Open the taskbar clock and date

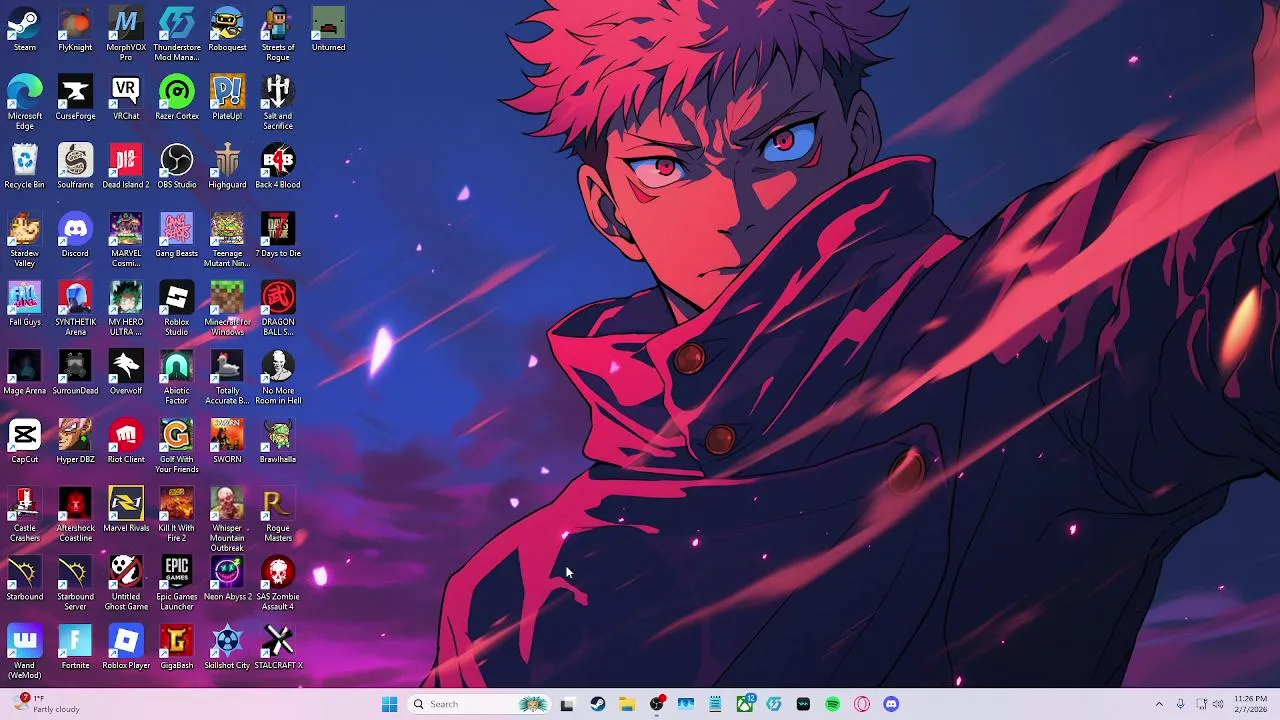pyautogui.click(x=1250, y=704)
